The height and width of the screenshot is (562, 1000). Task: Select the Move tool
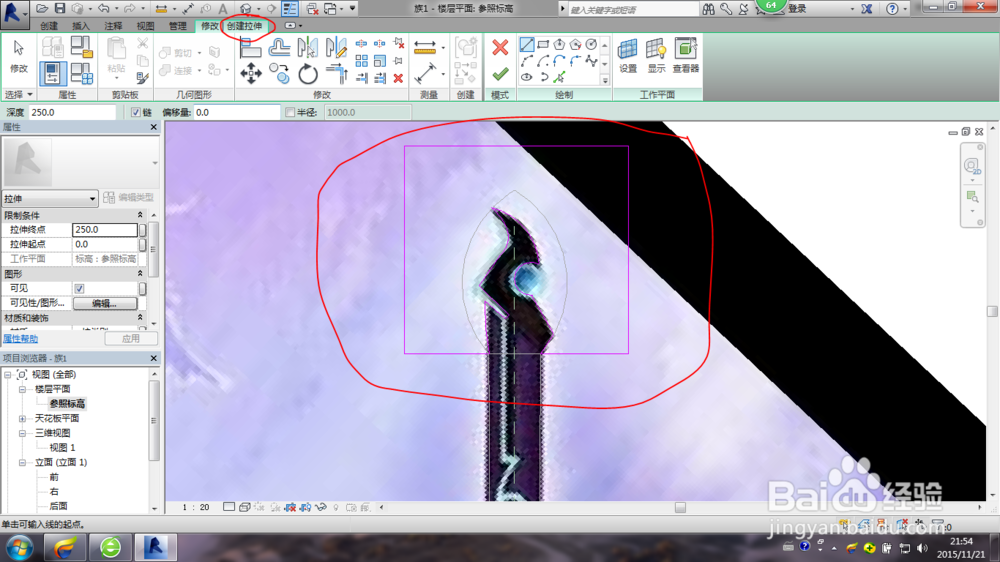tap(251, 73)
